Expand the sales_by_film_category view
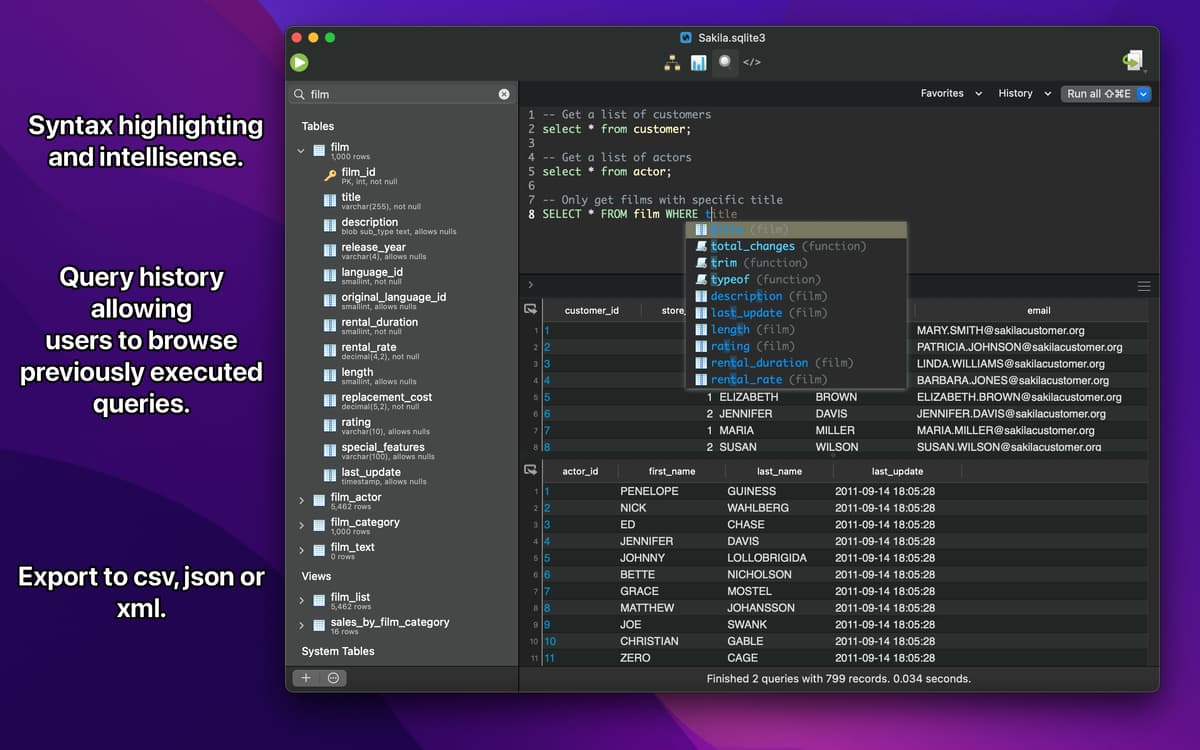The width and height of the screenshot is (1200, 750). coord(301,626)
